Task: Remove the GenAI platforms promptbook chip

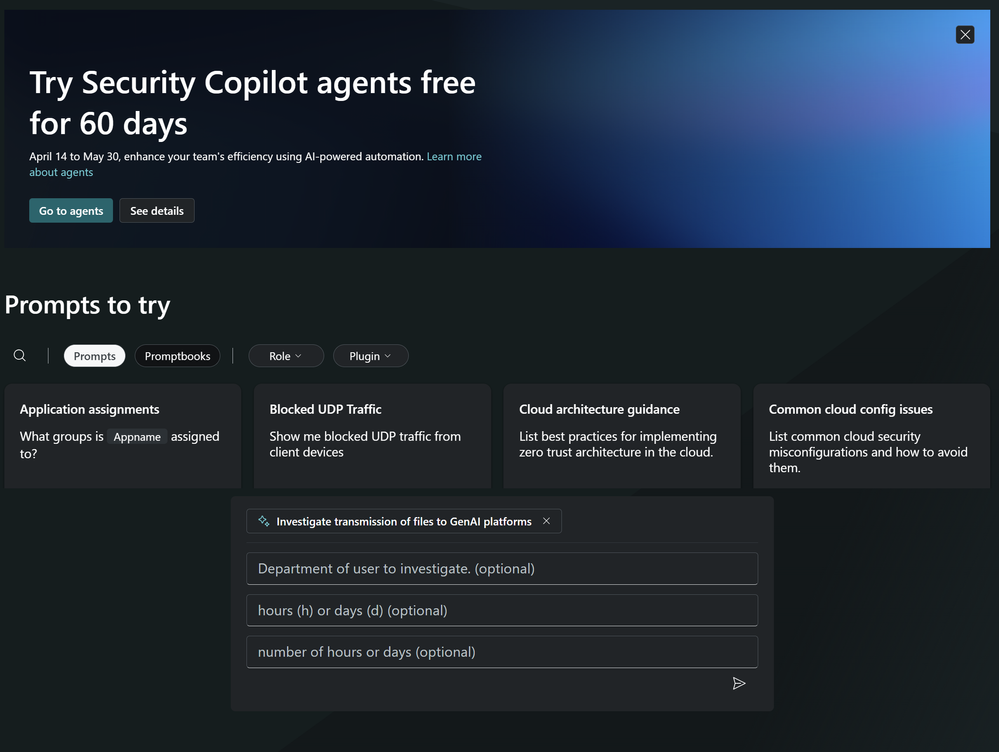Action: (x=546, y=521)
